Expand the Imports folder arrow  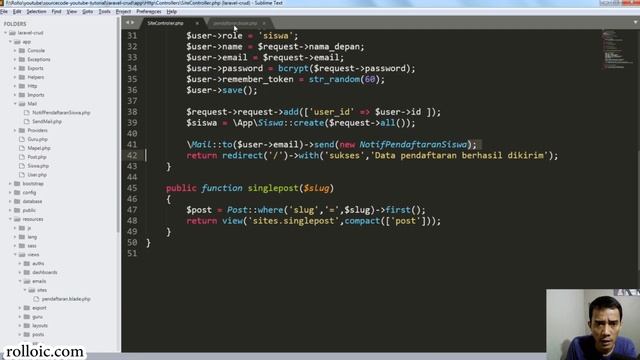coord(16,95)
